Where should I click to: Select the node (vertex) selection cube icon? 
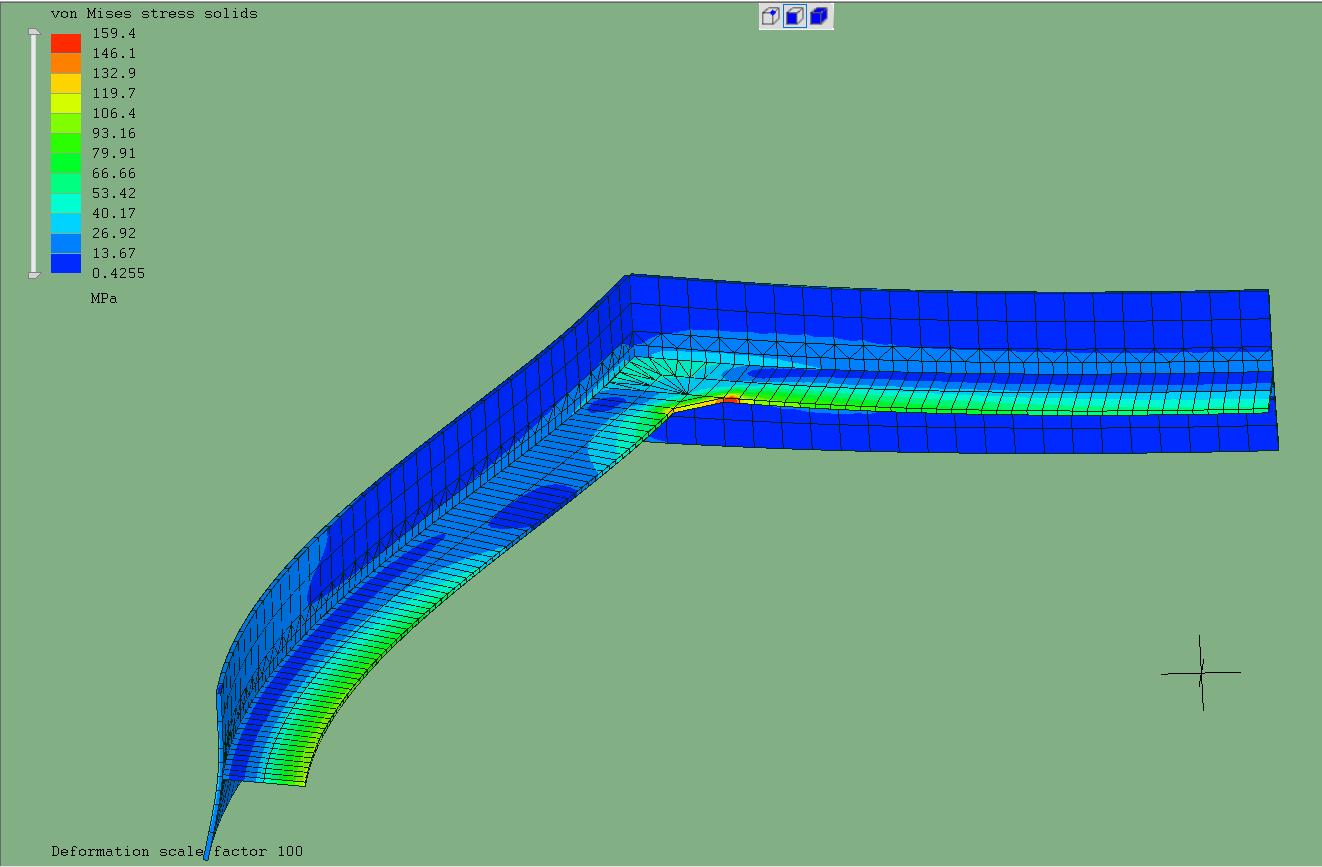[771, 16]
